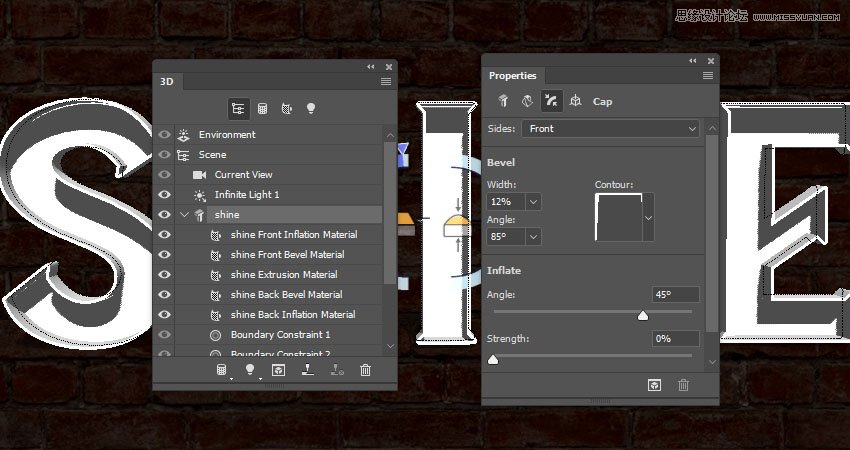Viewport: 850px width, 450px height.
Task: Select the Current View row
Action: pyautogui.click(x=279, y=175)
